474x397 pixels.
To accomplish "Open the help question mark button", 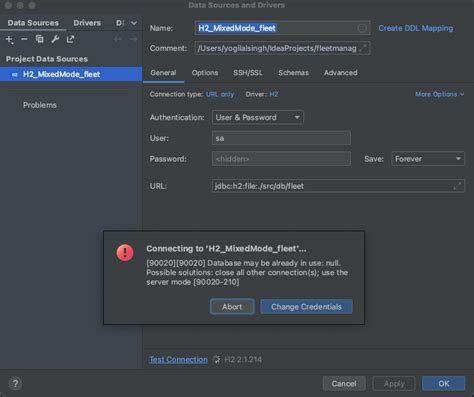I will (x=15, y=383).
